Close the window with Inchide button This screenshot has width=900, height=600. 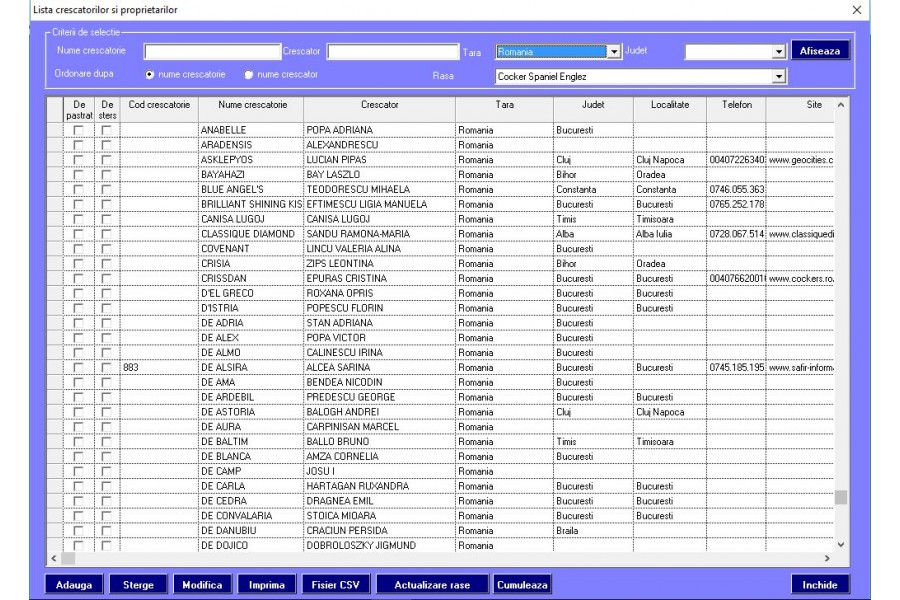[x=820, y=584]
